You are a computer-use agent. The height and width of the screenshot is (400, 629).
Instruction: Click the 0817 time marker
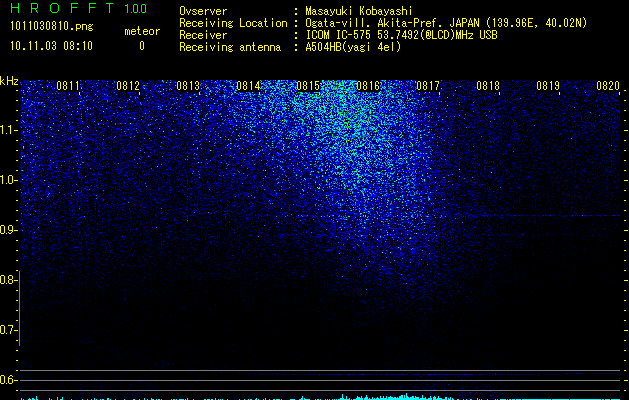[428, 86]
